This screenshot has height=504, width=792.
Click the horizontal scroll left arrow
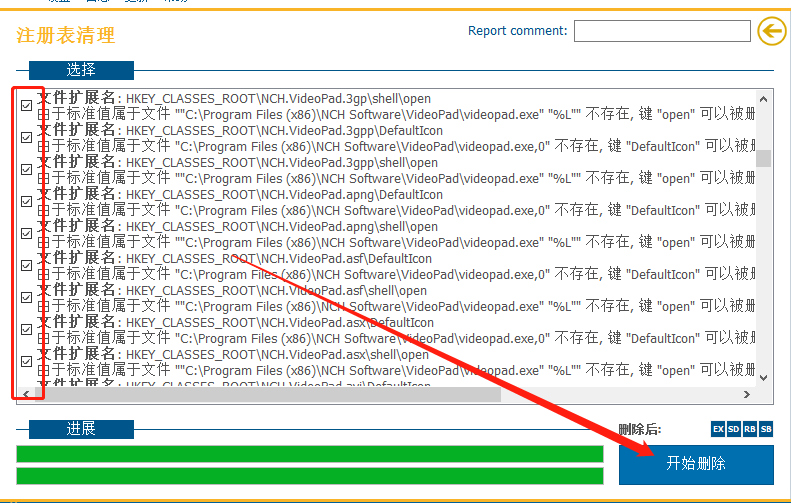(x=26, y=394)
